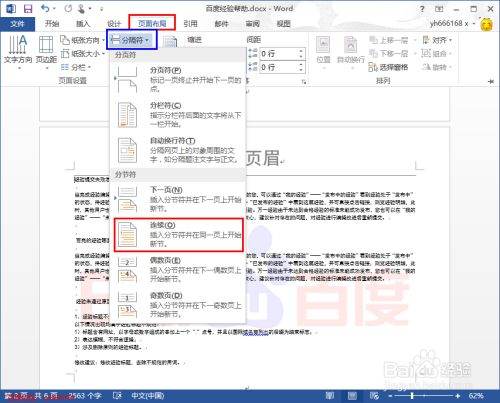This screenshot has width=500, height=403.
Task: Click the user avatar smiley icon
Action: tap(487, 24)
